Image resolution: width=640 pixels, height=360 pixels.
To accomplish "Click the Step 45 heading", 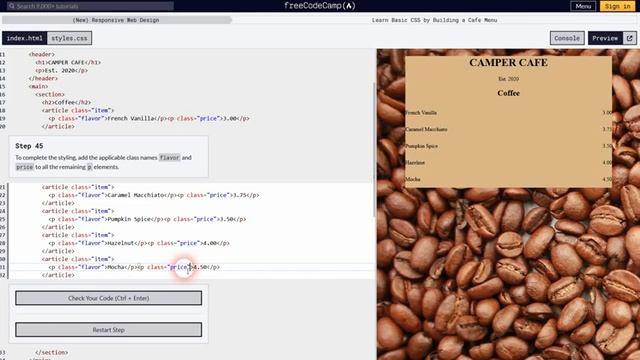I will click(29, 146).
